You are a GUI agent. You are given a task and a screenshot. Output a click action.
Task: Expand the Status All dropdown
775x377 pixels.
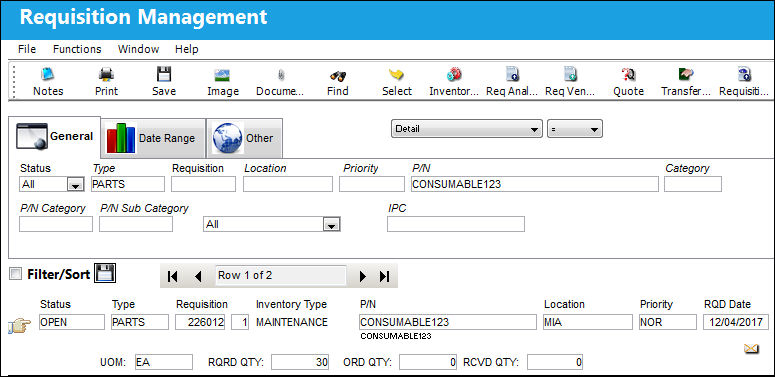click(x=75, y=185)
